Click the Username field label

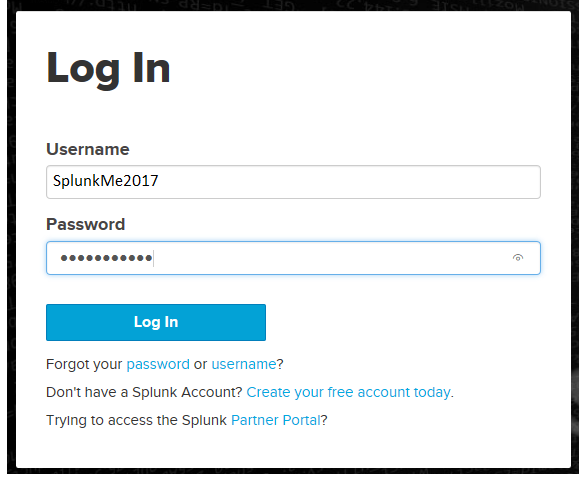click(88, 149)
